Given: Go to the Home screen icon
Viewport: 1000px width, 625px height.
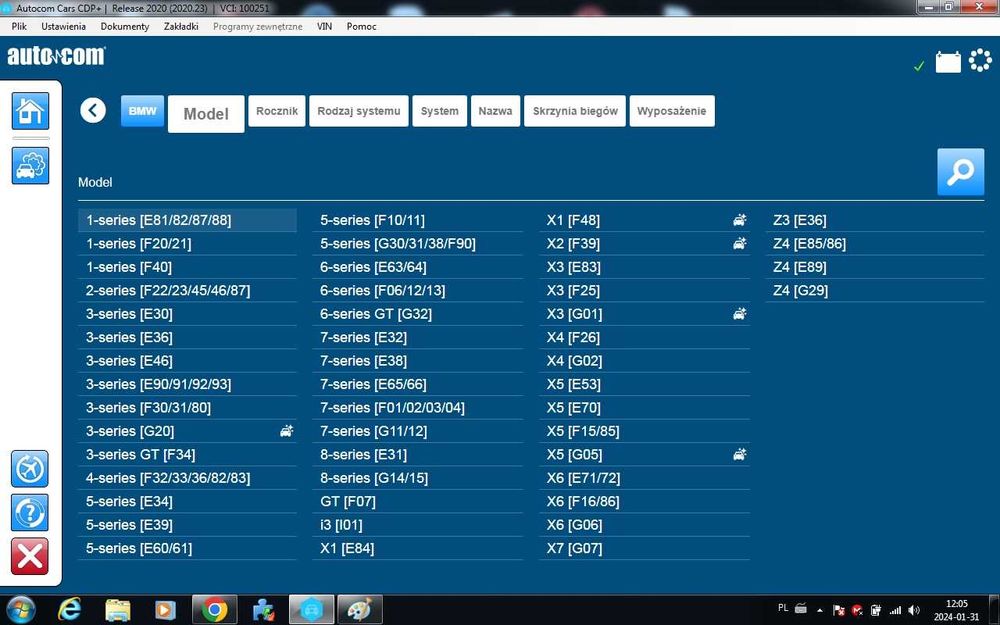Looking at the screenshot, I should [30, 111].
